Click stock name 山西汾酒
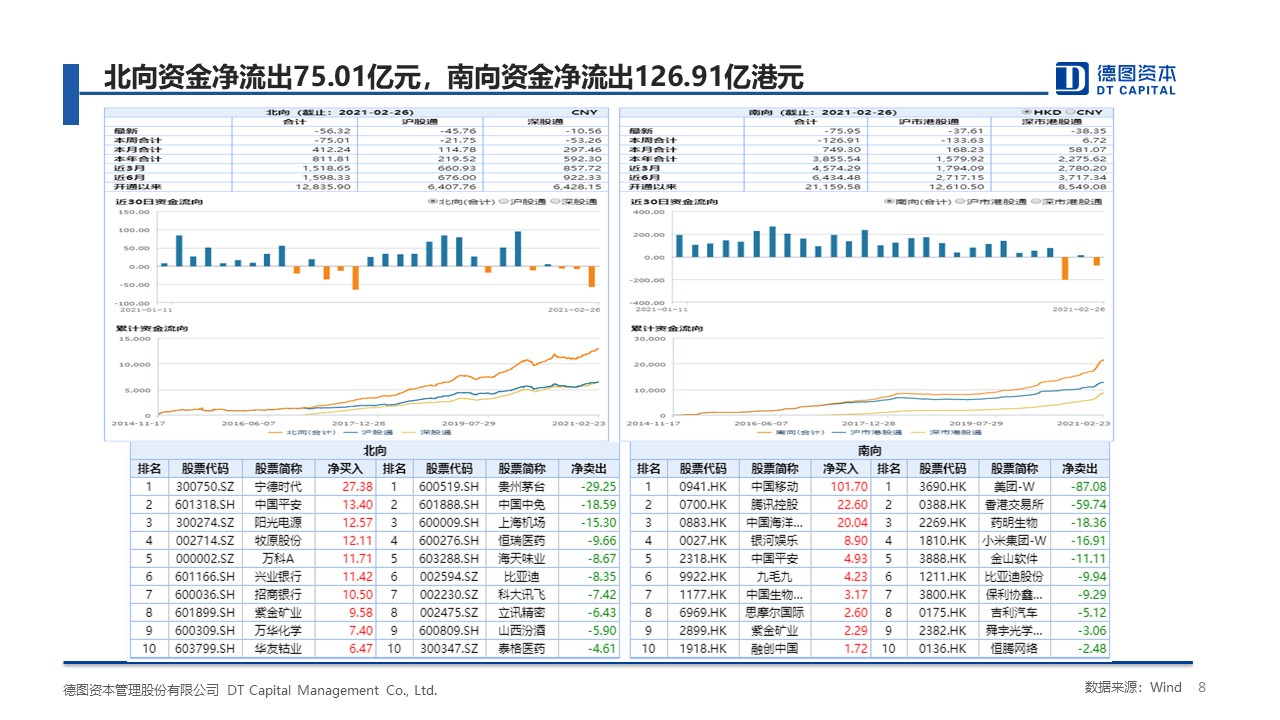The height and width of the screenshot is (720, 1280). 521,631
